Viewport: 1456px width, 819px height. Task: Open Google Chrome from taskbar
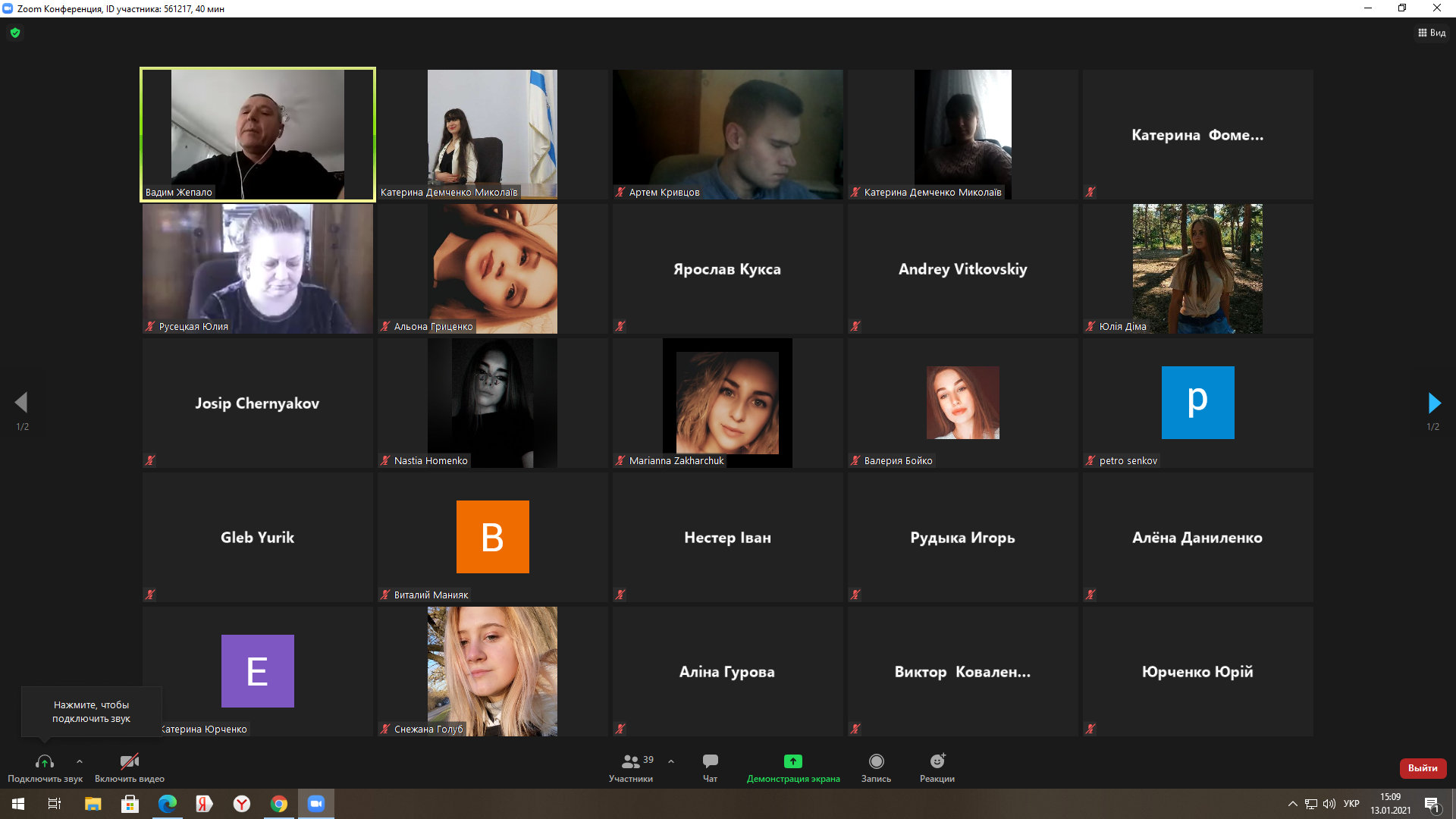point(279,804)
